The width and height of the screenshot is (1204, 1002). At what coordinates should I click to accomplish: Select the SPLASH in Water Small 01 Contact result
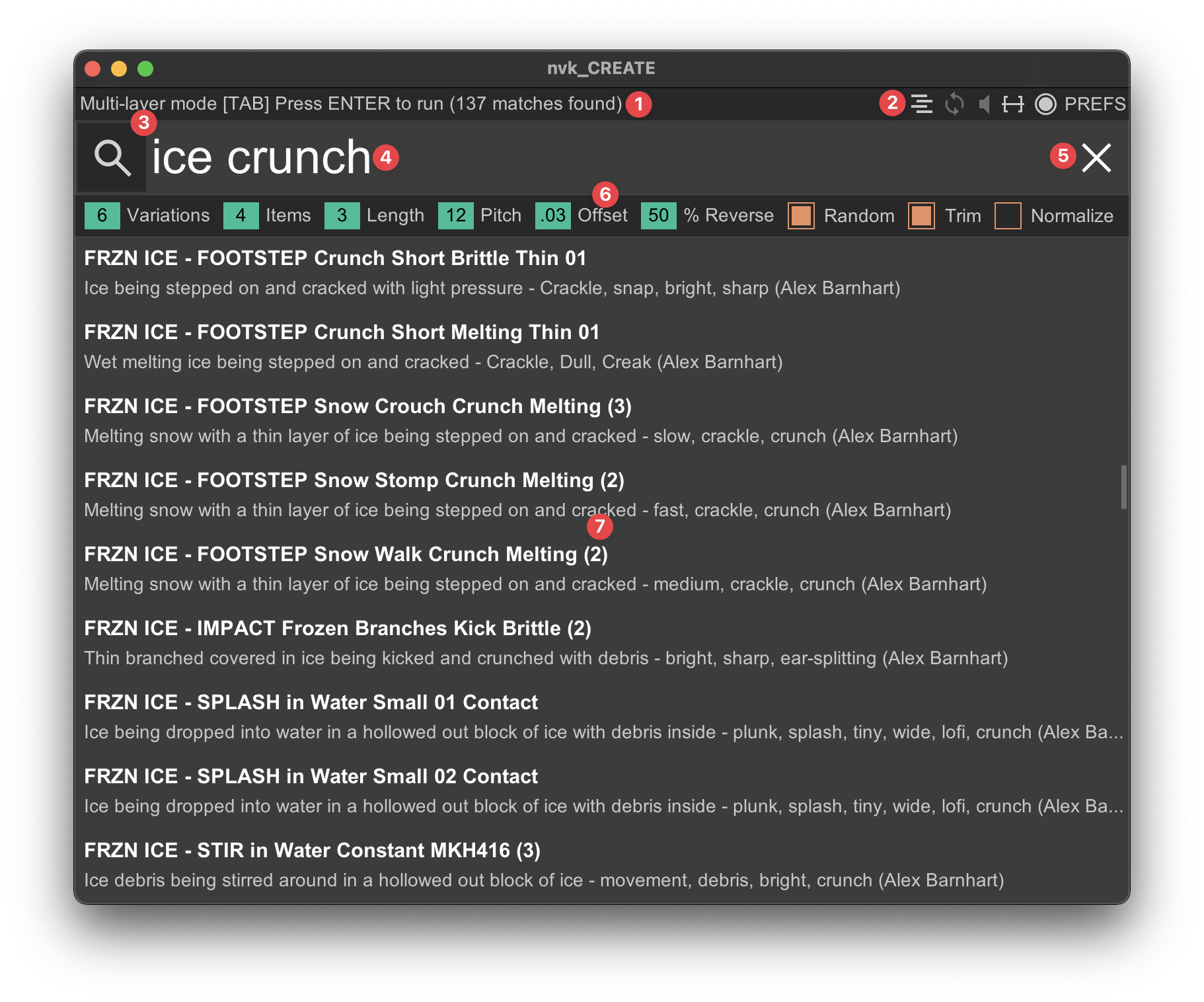[311, 703]
